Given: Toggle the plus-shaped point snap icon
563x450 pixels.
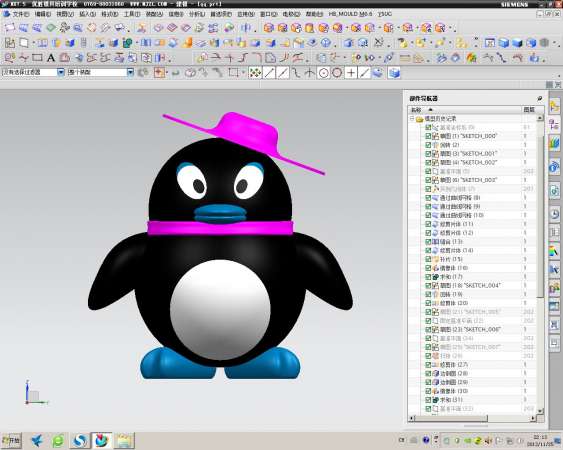Looking at the screenshot, I should point(351,73).
